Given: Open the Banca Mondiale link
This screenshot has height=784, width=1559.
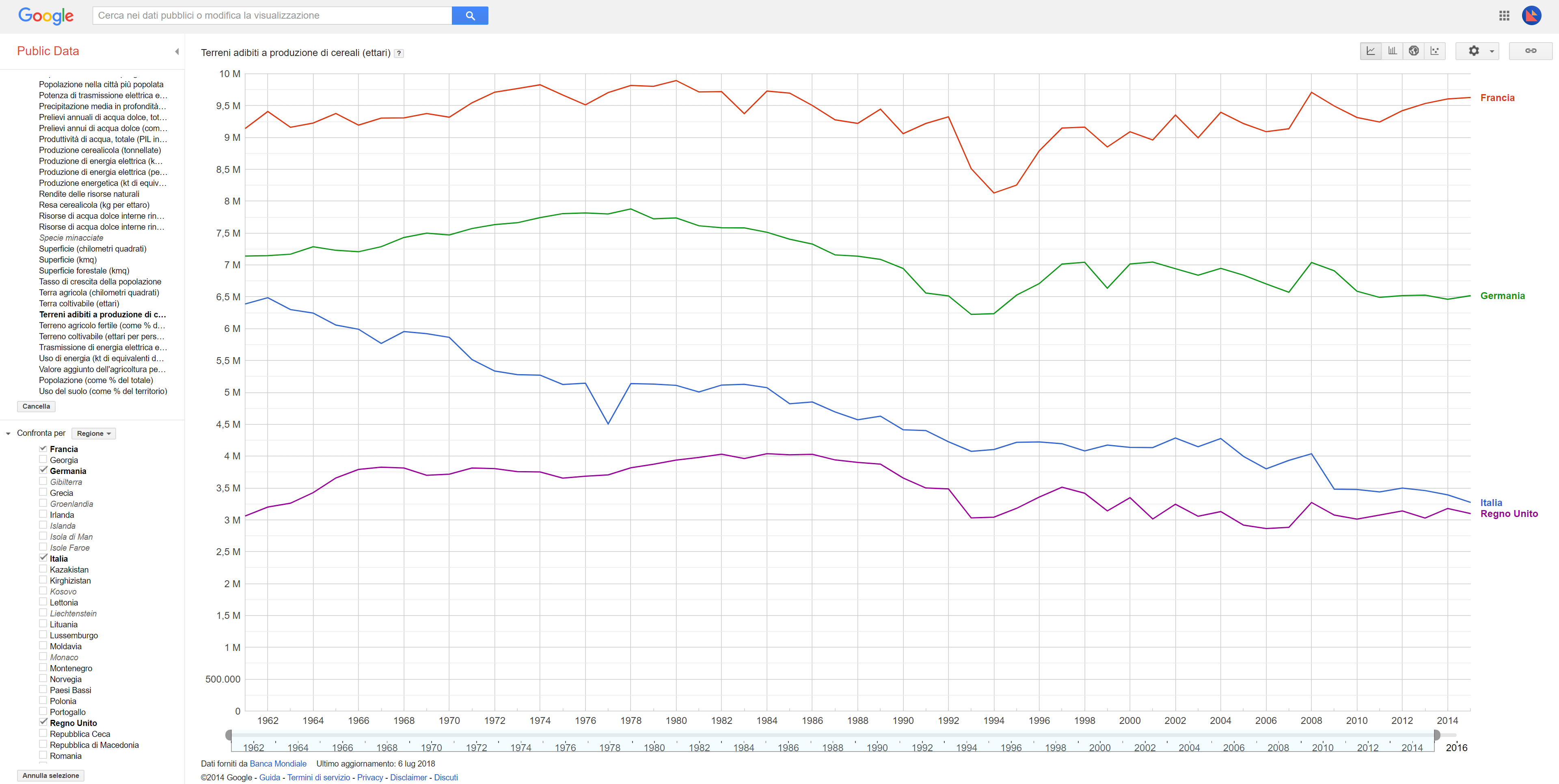Looking at the screenshot, I should (x=278, y=764).
